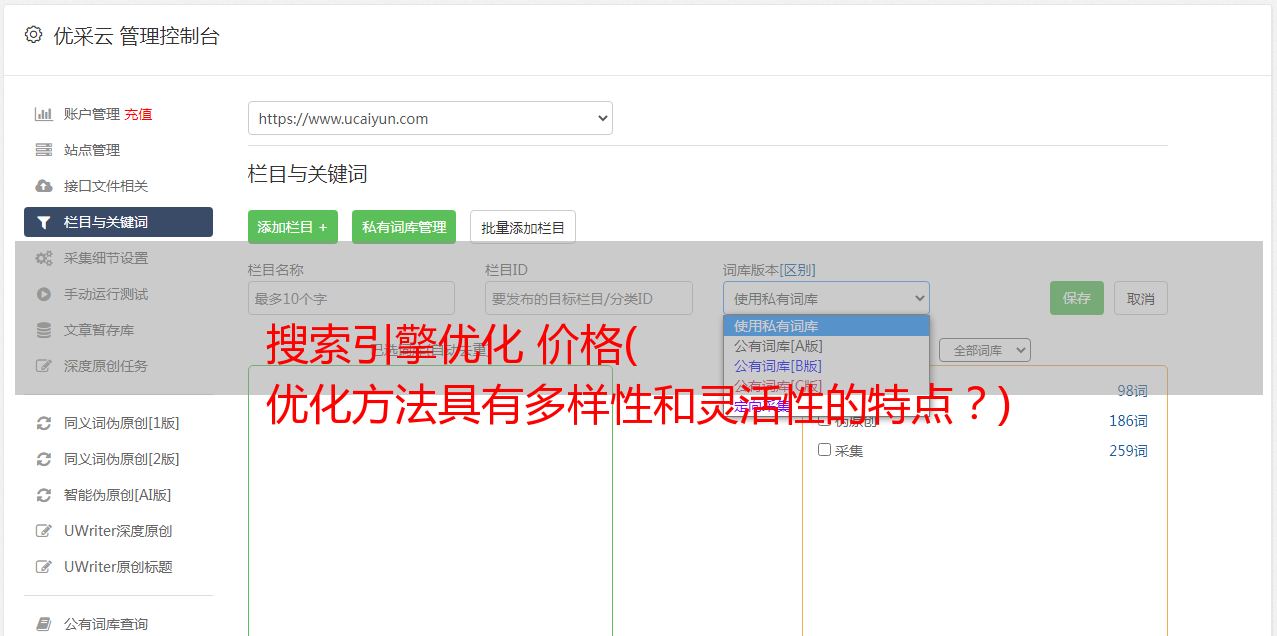This screenshot has width=1277, height=636.
Task: Open UWriter原创标题 page
Action: (x=118, y=567)
